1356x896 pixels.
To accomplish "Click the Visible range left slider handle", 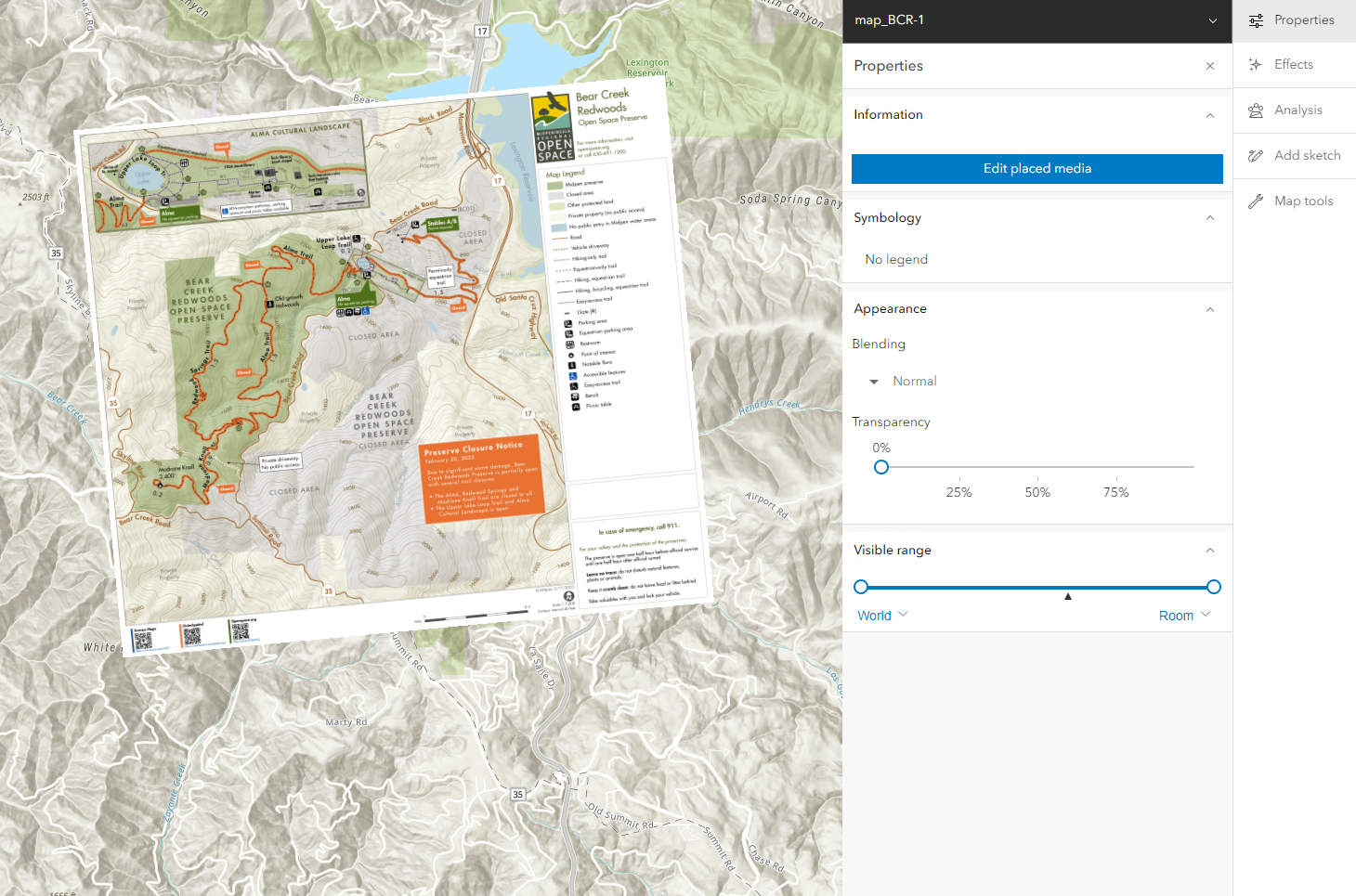I will 861,587.
